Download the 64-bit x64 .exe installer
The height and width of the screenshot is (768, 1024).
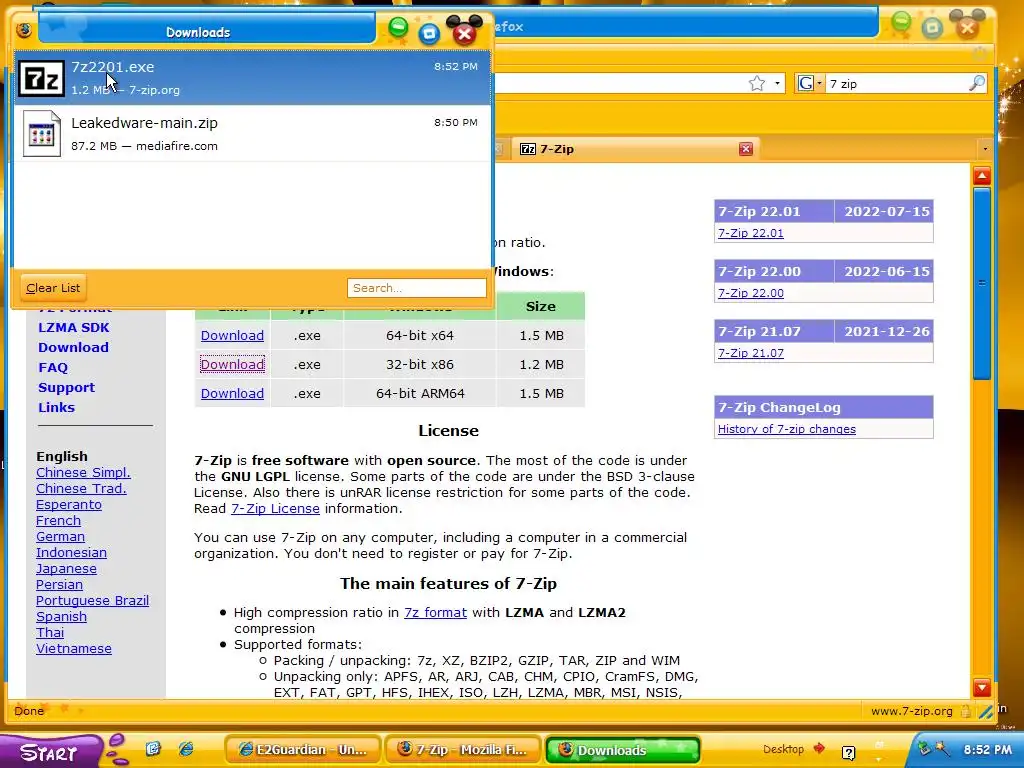tap(232, 336)
